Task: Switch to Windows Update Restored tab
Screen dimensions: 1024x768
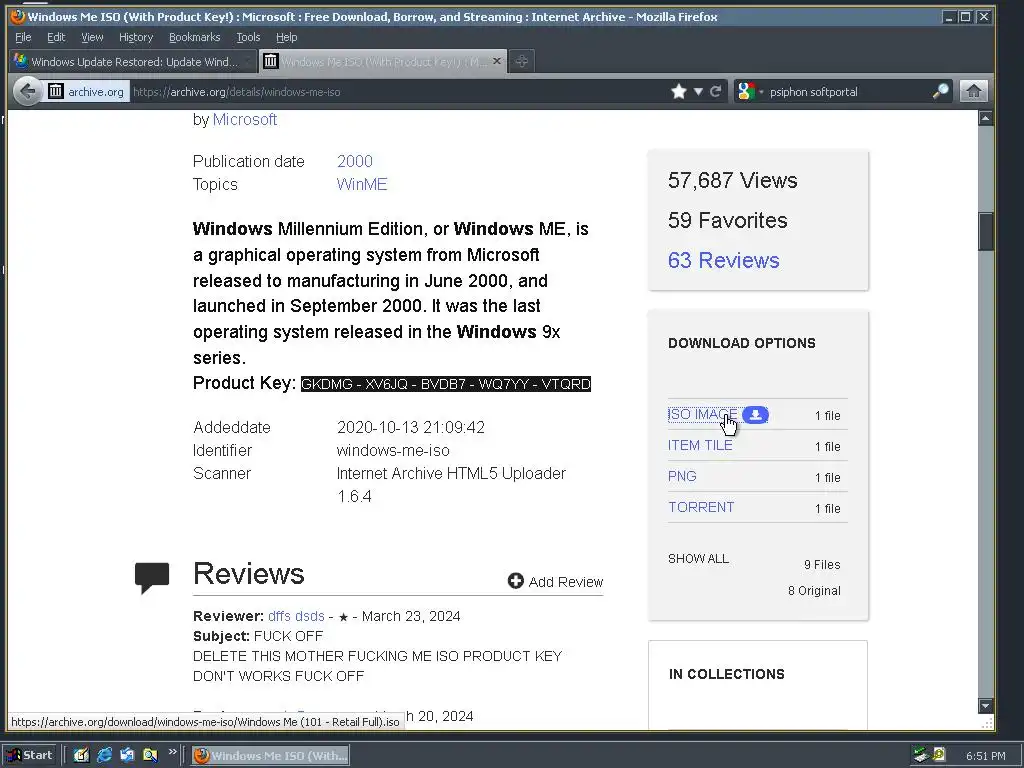Action: tap(133, 61)
